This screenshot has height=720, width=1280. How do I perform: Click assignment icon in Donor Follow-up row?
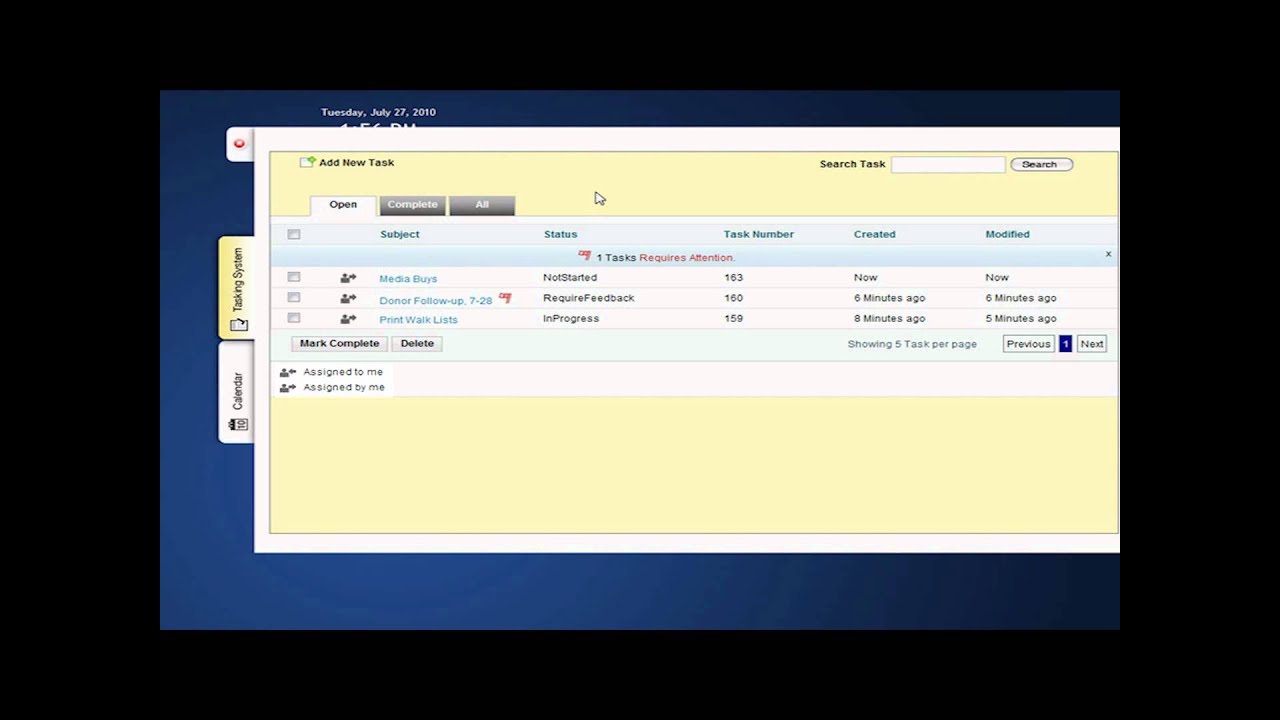[x=348, y=298]
